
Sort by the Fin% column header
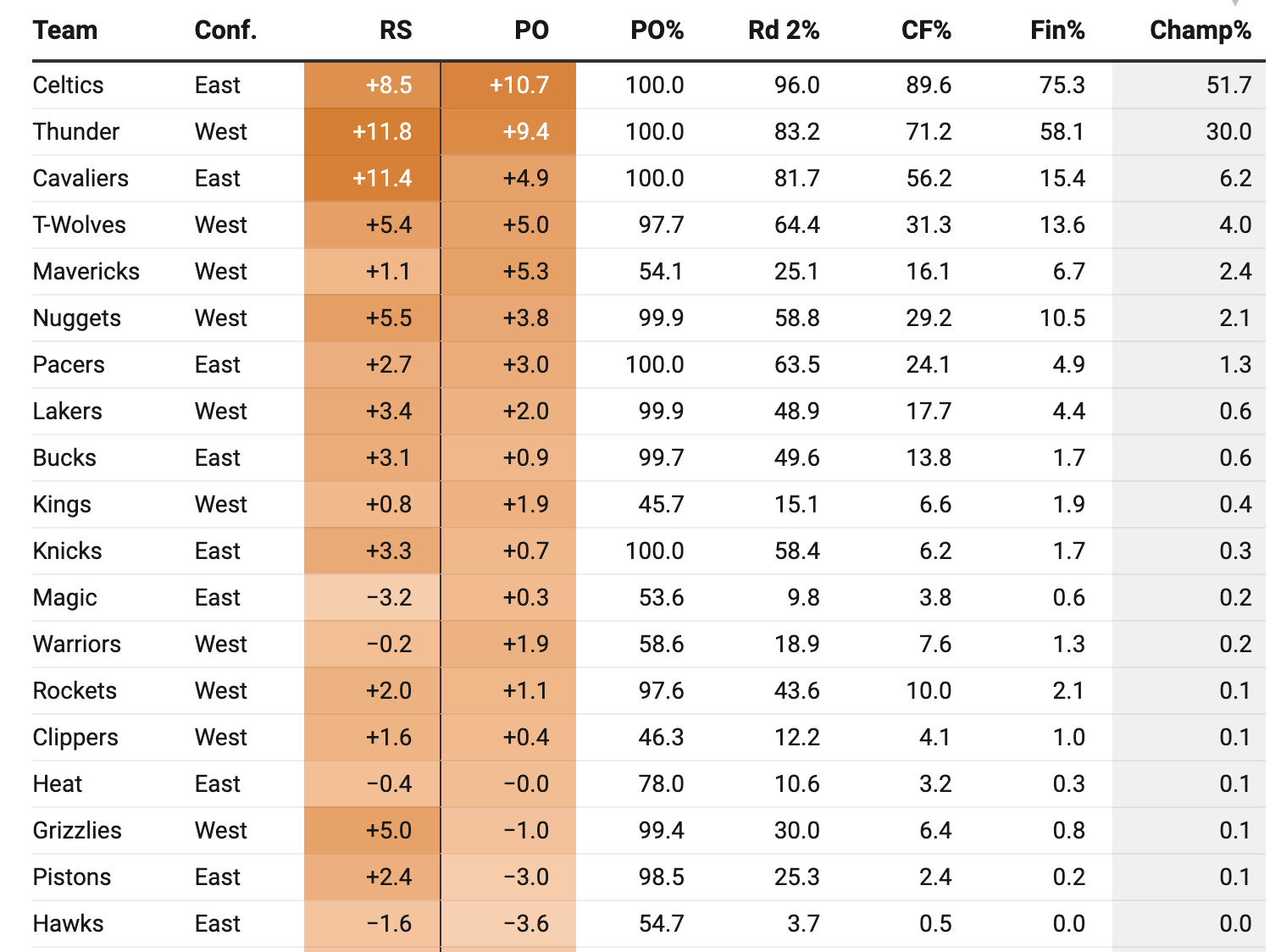point(1057,30)
